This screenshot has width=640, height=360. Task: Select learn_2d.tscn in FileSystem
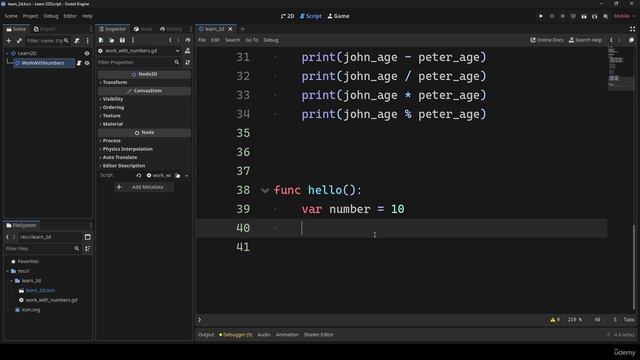[40, 290]
